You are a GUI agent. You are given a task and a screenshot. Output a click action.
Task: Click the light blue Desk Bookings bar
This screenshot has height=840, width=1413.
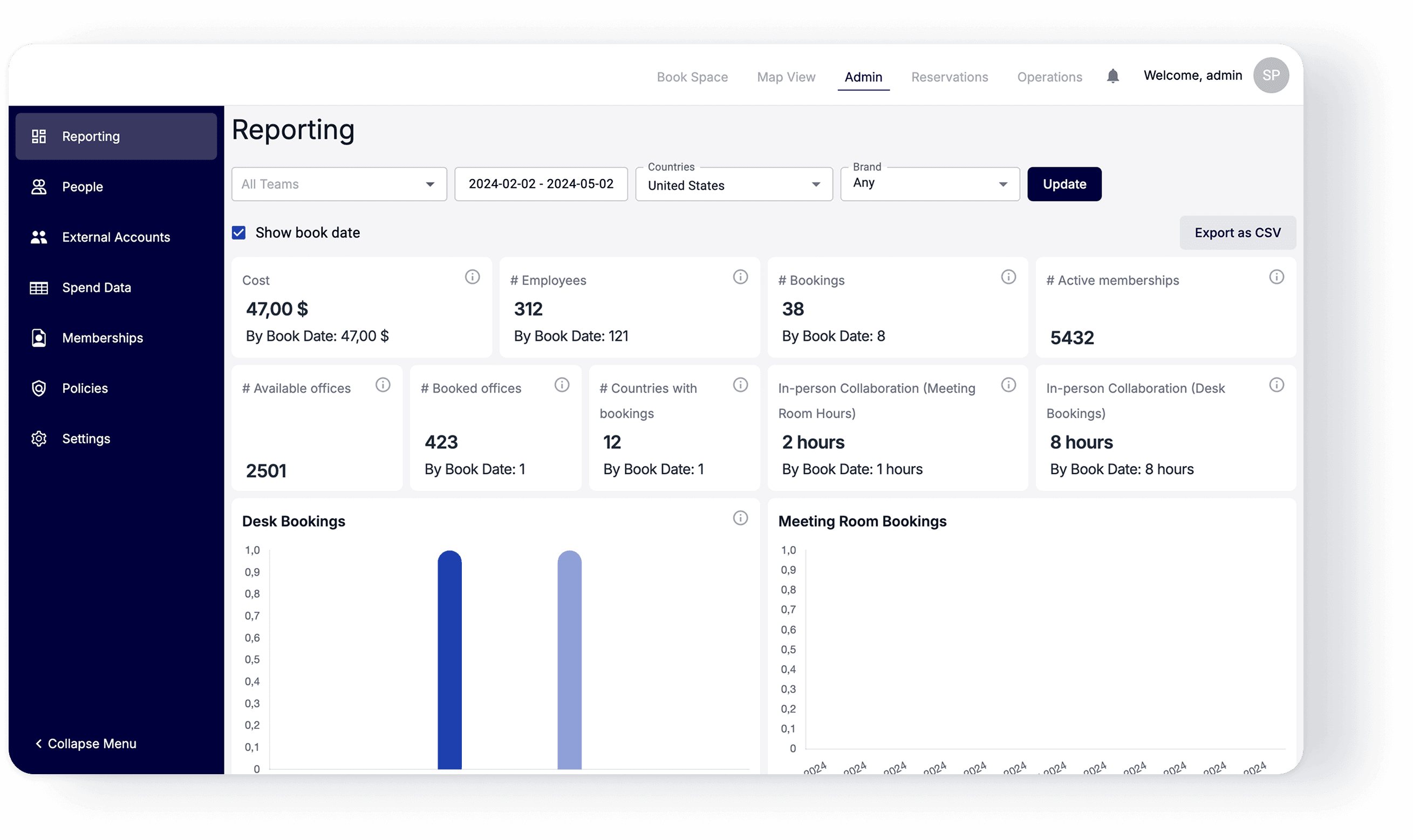[569, 659]
